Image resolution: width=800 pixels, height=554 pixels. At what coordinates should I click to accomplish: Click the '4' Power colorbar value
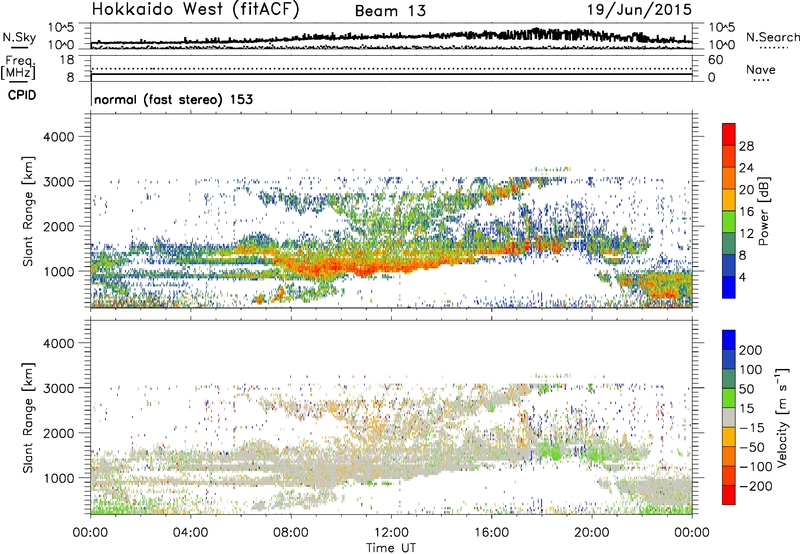coord(743,277)
